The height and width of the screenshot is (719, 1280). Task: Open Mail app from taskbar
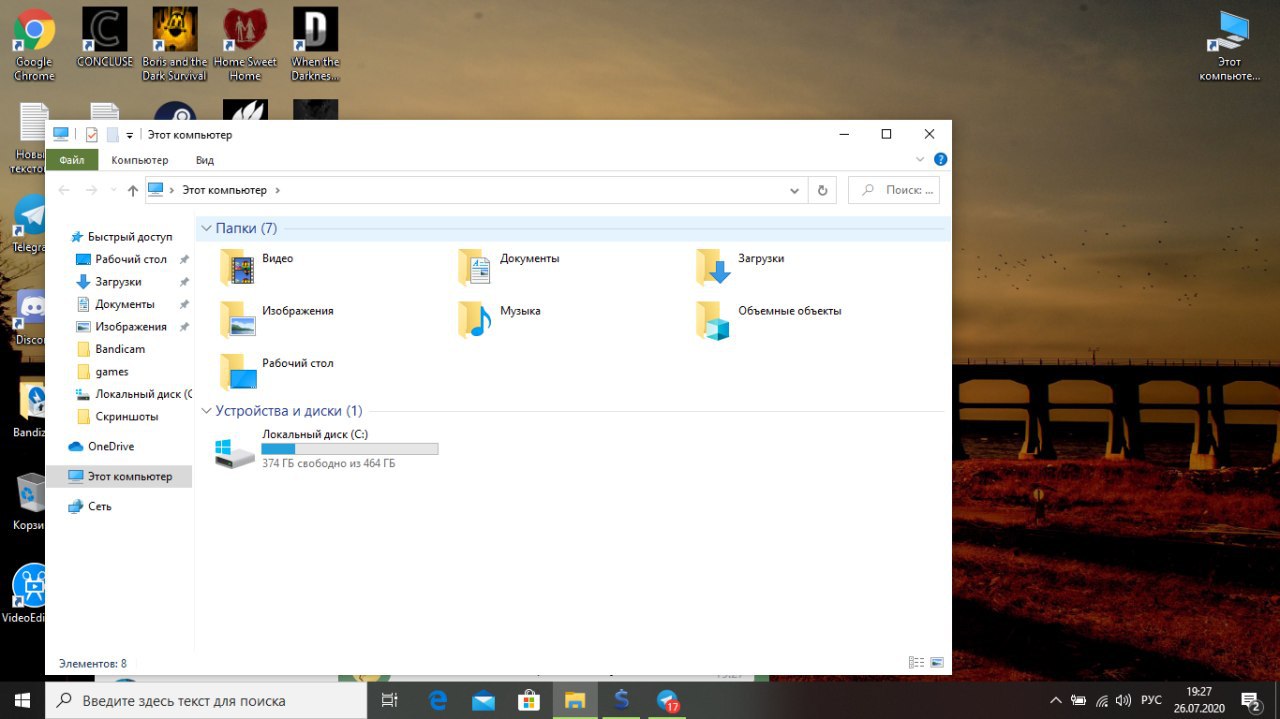click(484, 700)
